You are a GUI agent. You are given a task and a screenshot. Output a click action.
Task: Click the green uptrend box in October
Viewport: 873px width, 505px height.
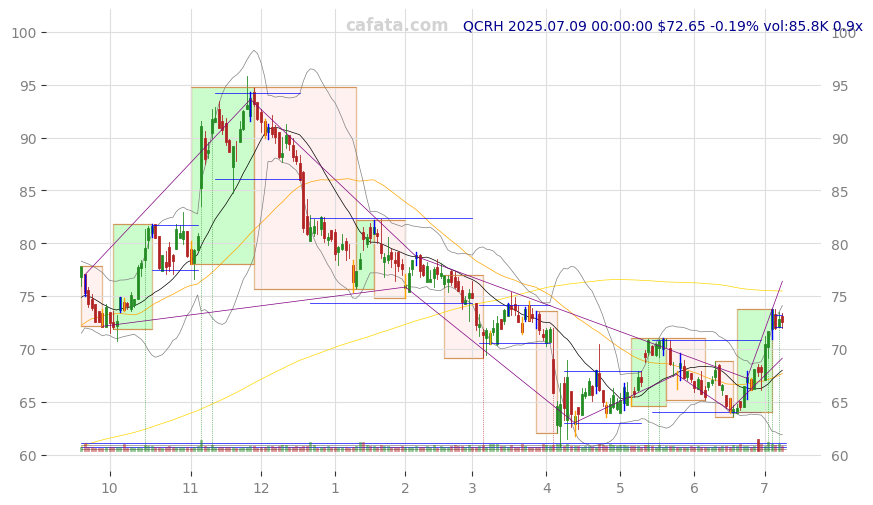(133, 277)
